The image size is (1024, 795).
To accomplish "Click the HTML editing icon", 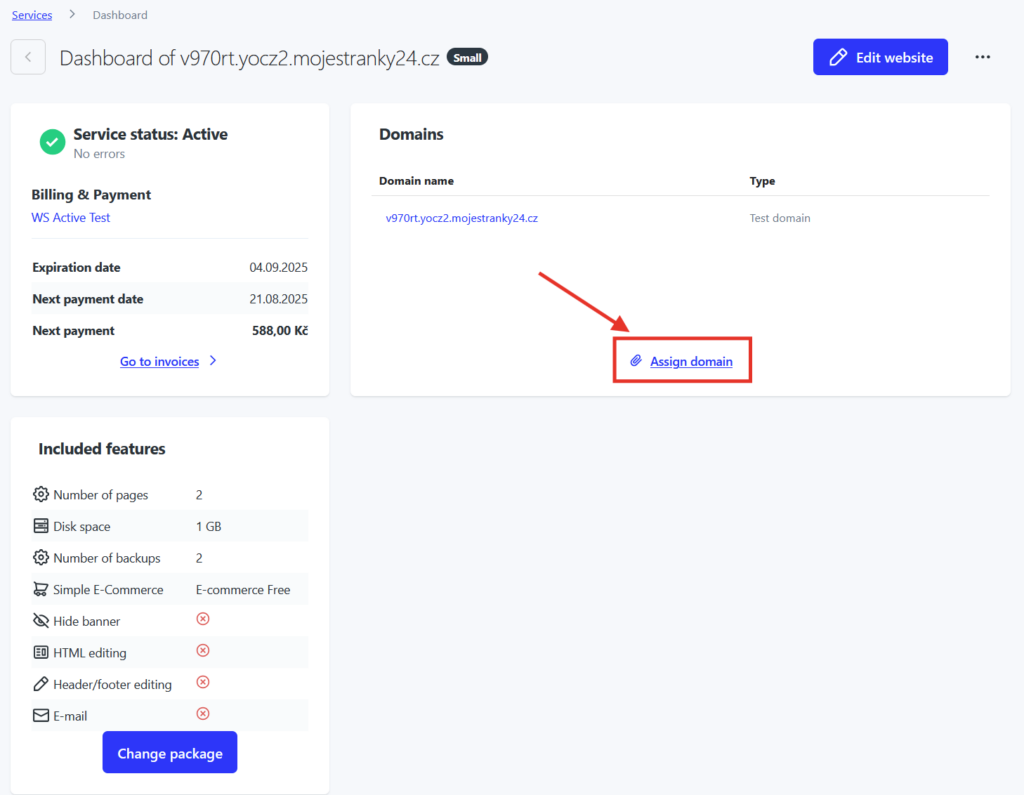I will point(41,653).
